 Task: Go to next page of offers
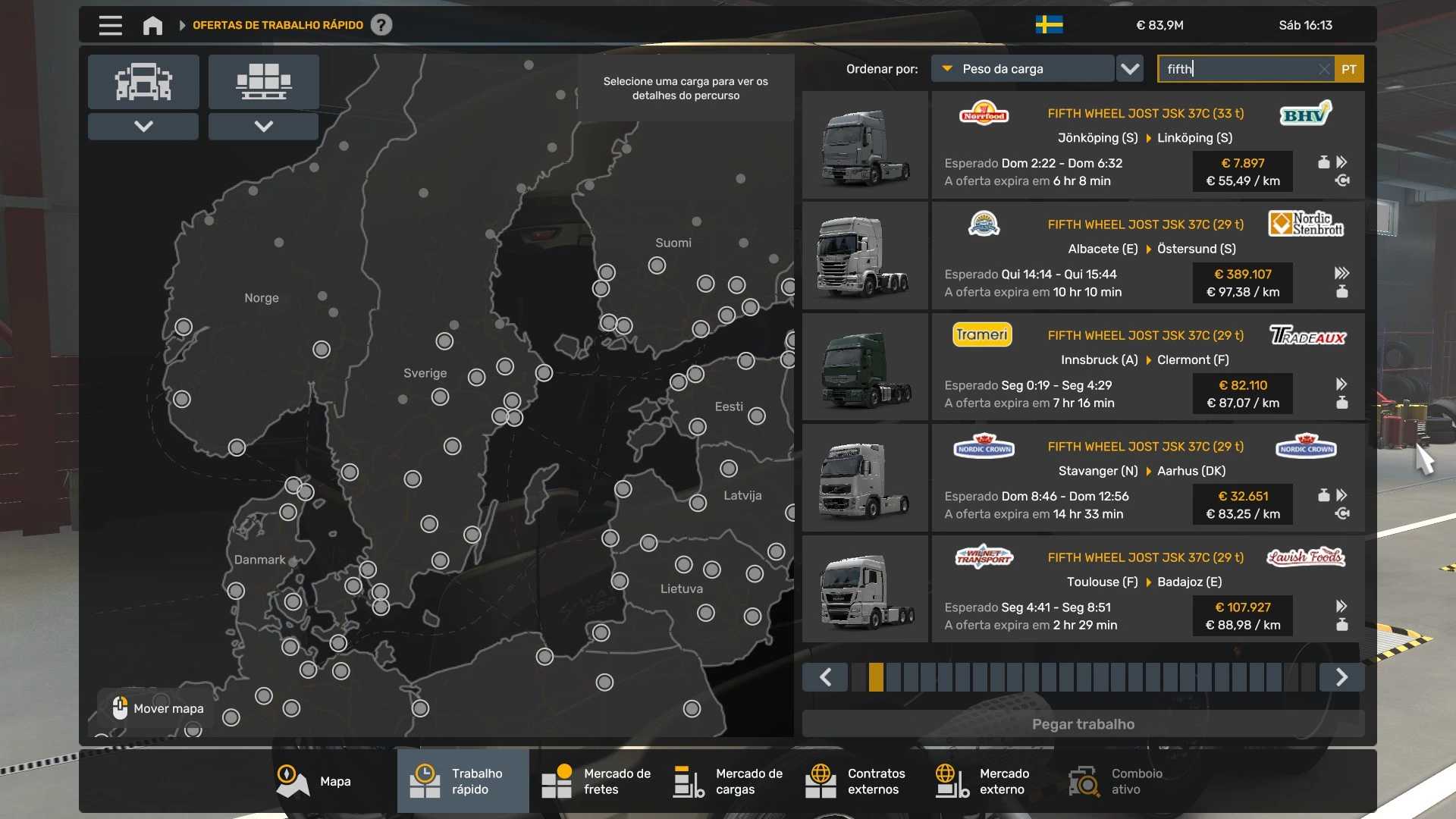click(x=1341, y=677)
